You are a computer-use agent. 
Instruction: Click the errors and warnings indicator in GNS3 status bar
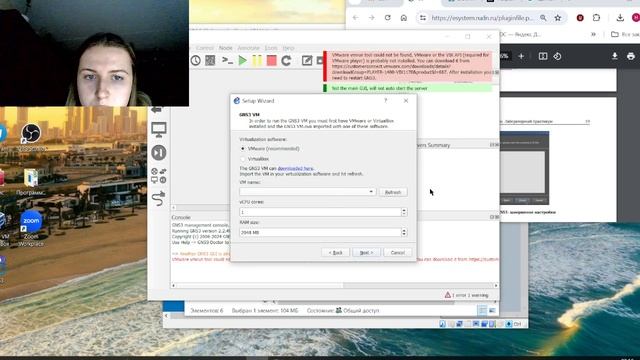(466, 295)
